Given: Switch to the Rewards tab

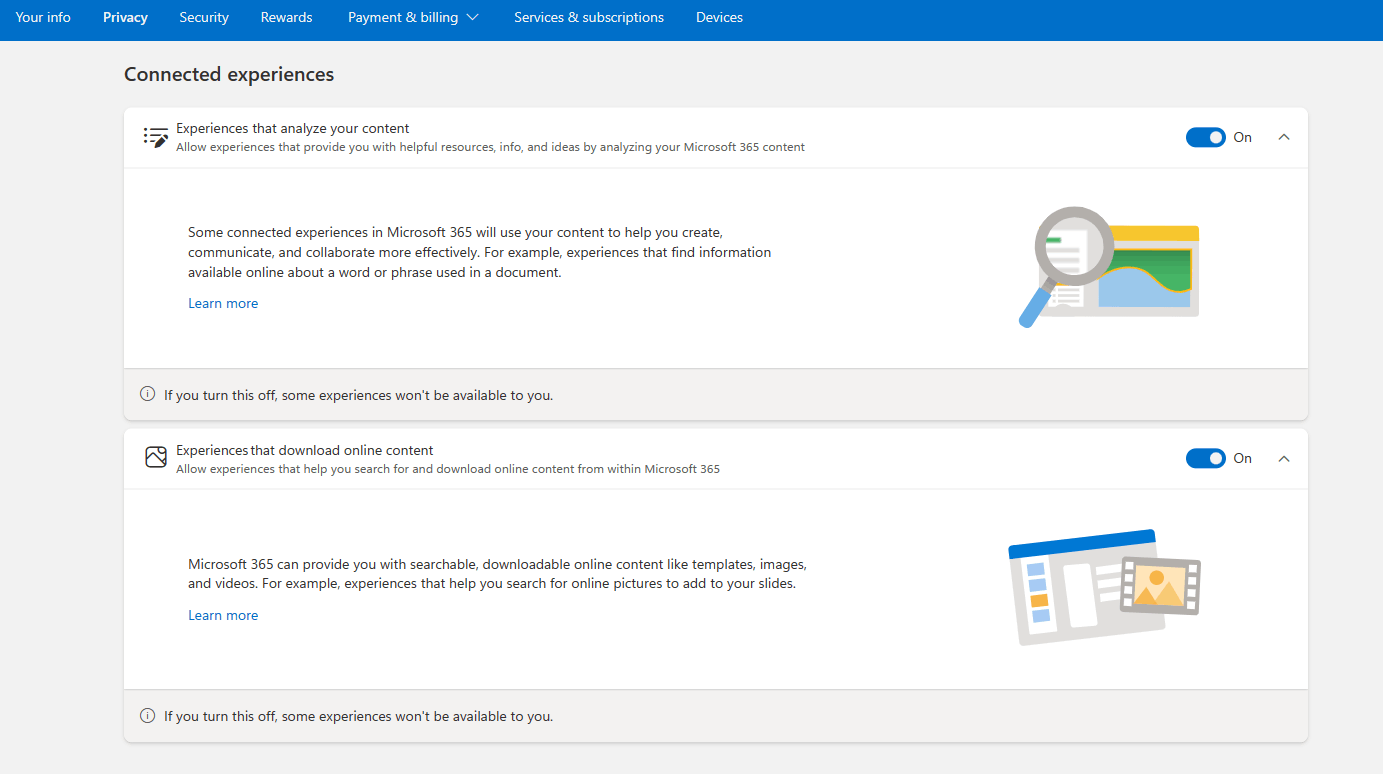Looking at the screenshot, I should [x=286, y=17].
